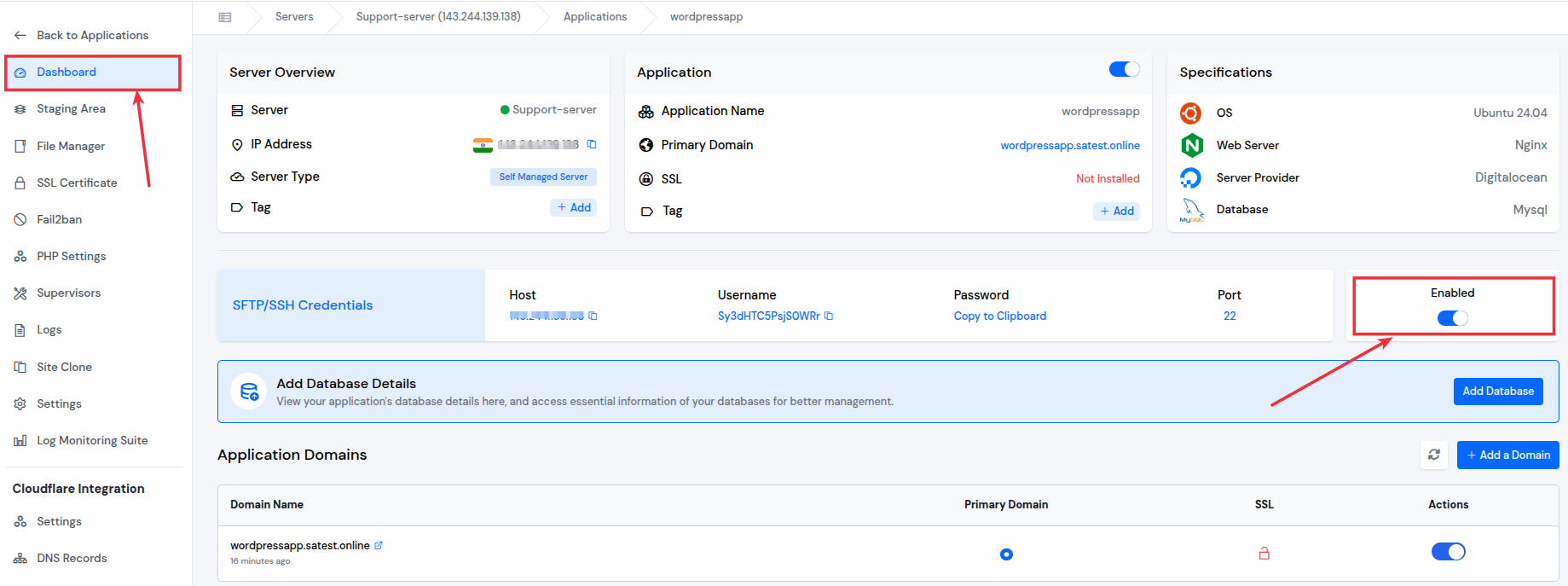Click the database details icon

click(249, 392)
